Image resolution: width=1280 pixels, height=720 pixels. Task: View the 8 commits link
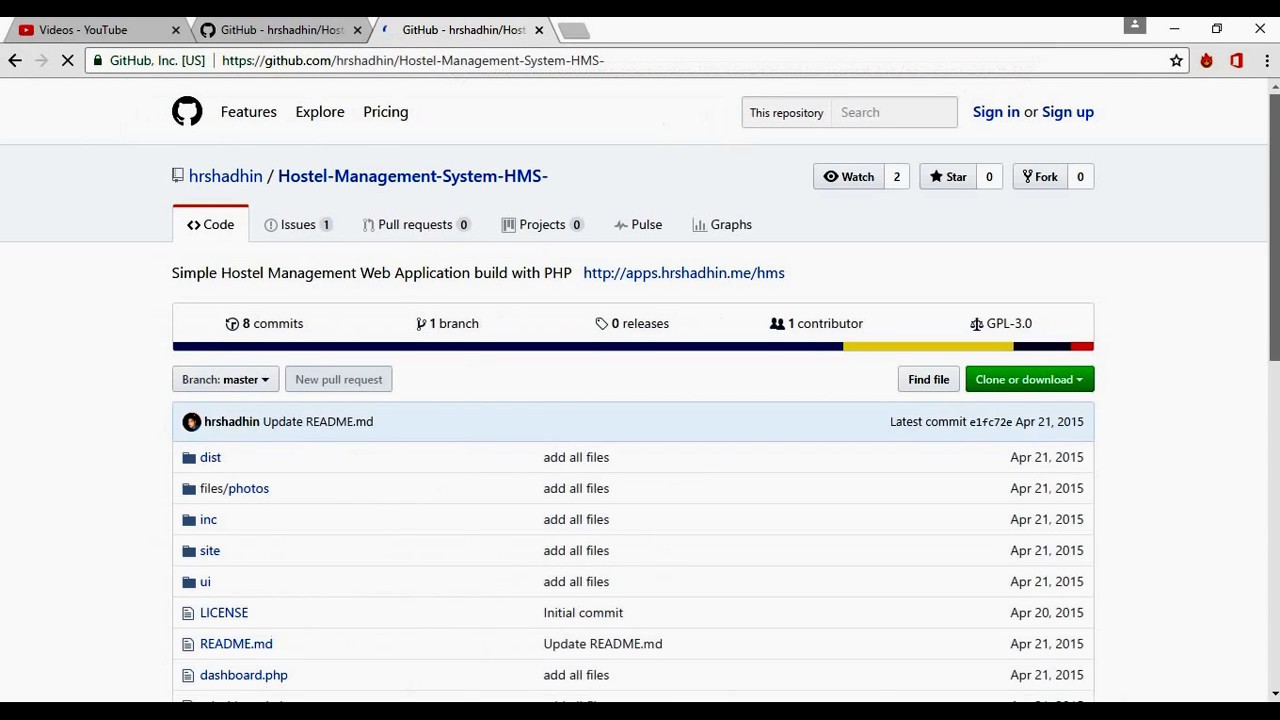point(265,324)
